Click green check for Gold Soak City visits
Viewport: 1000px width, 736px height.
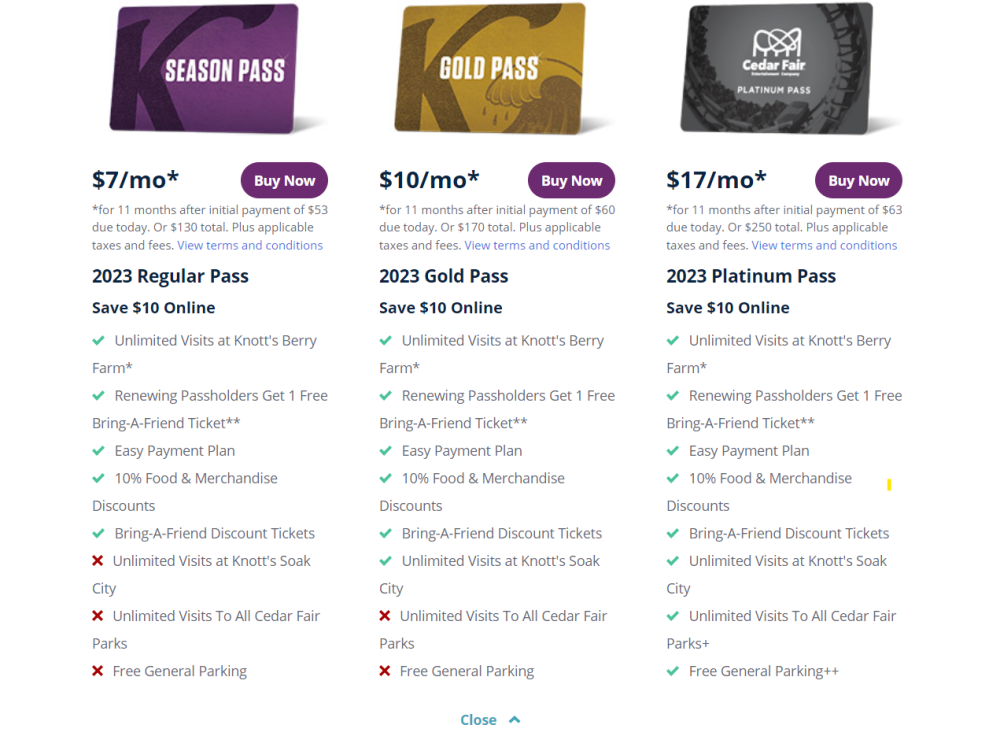(x=386, y=561)
